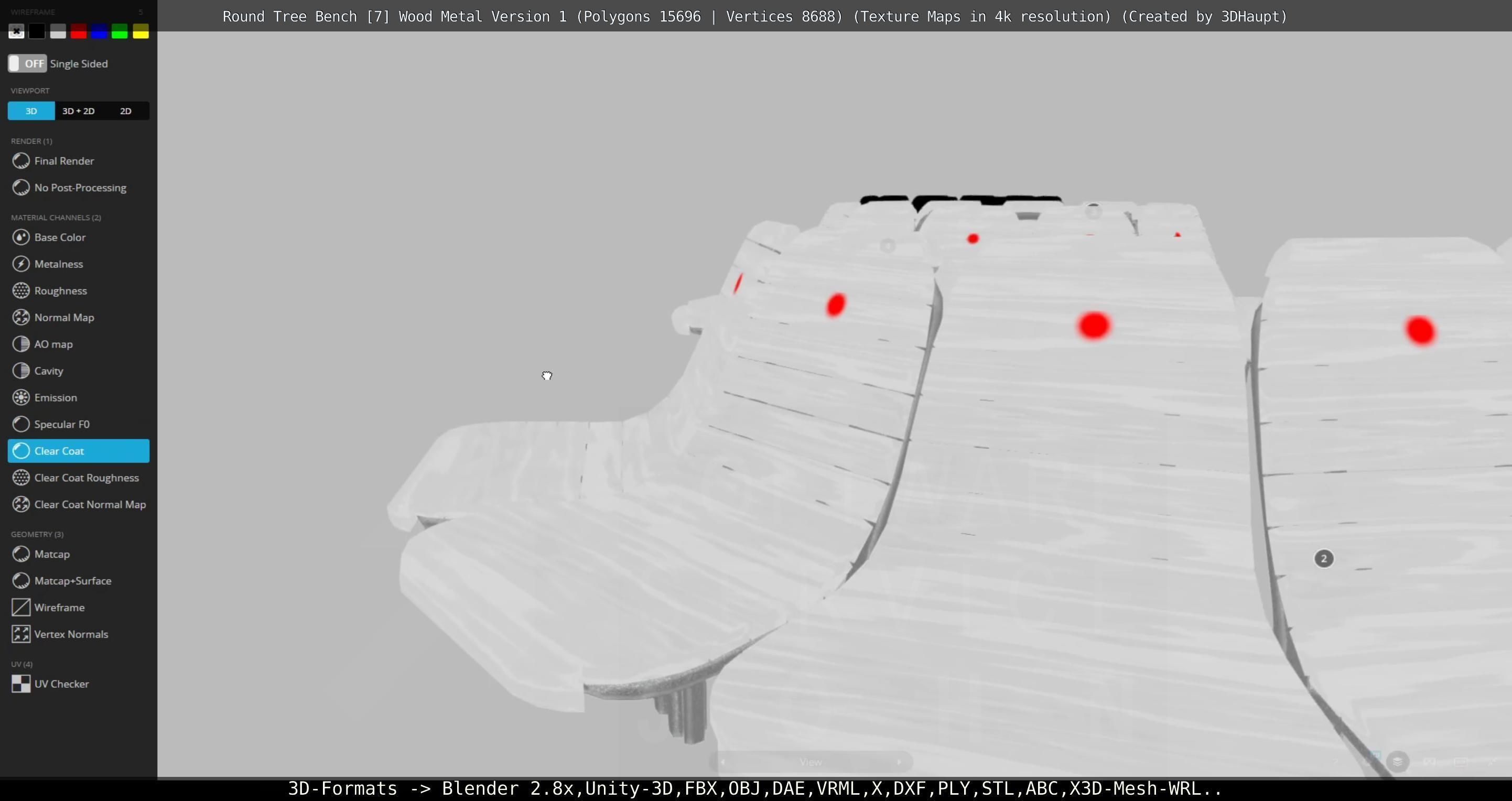Show Wireframe geometry mode
Screen dimensions: 1512x801
pos(59,608)
